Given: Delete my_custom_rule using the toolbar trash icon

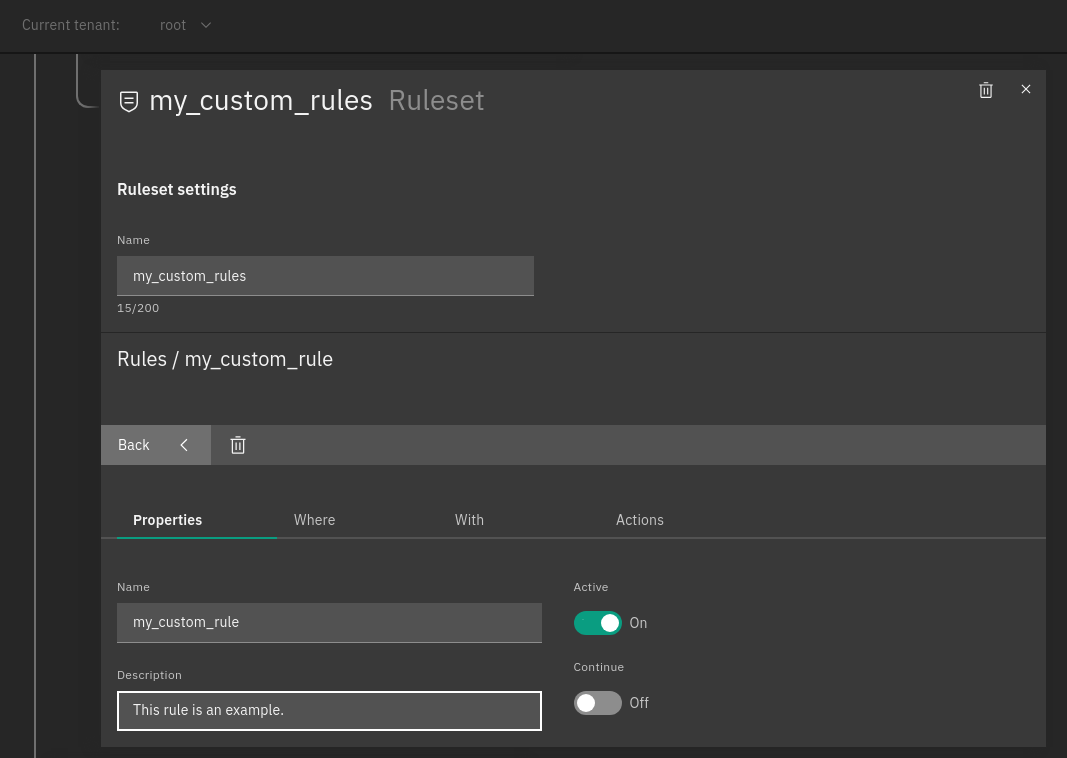Looking at the screenshot, I should click(237, 445).
